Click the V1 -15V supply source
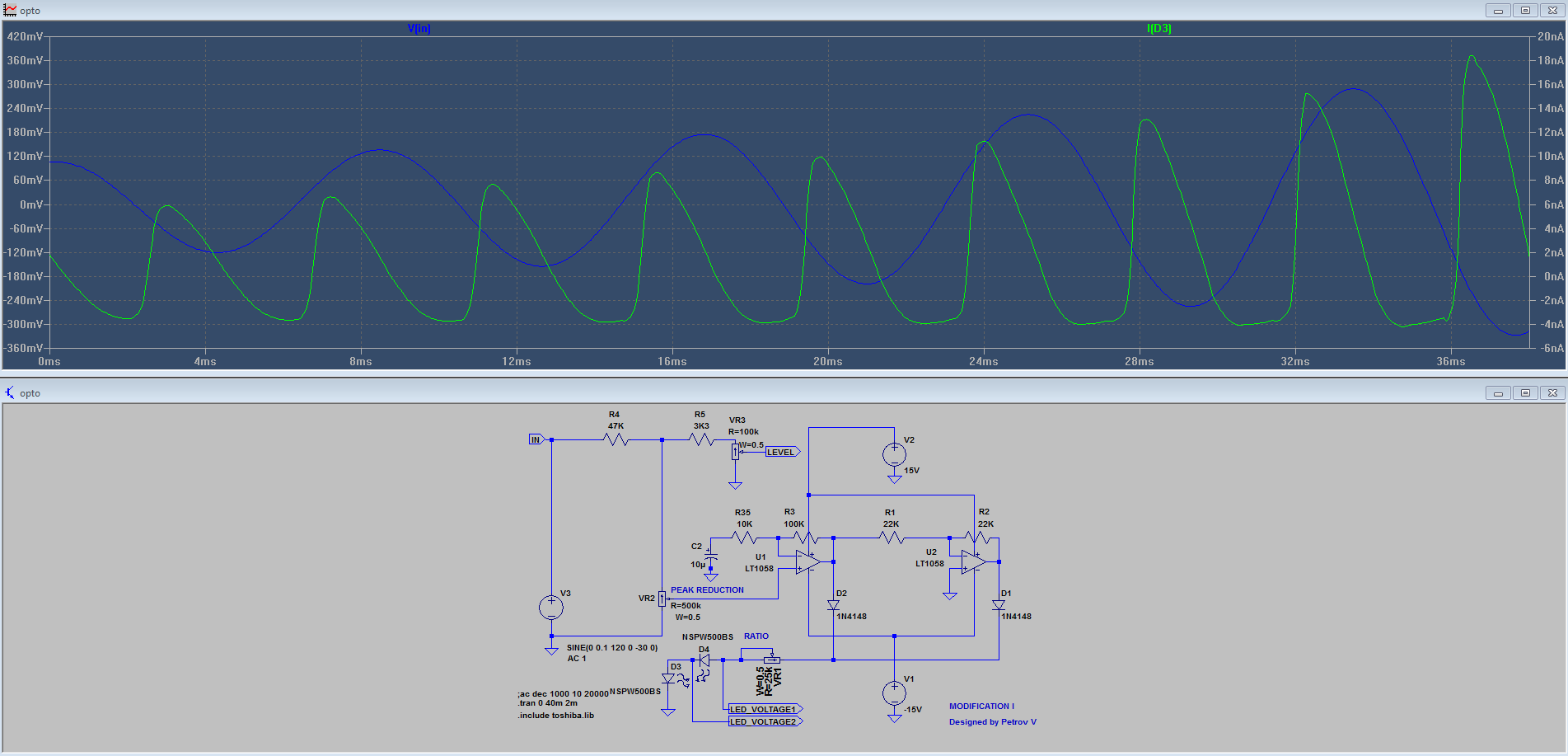1568x756 pixels. click(x=894, y=693)
